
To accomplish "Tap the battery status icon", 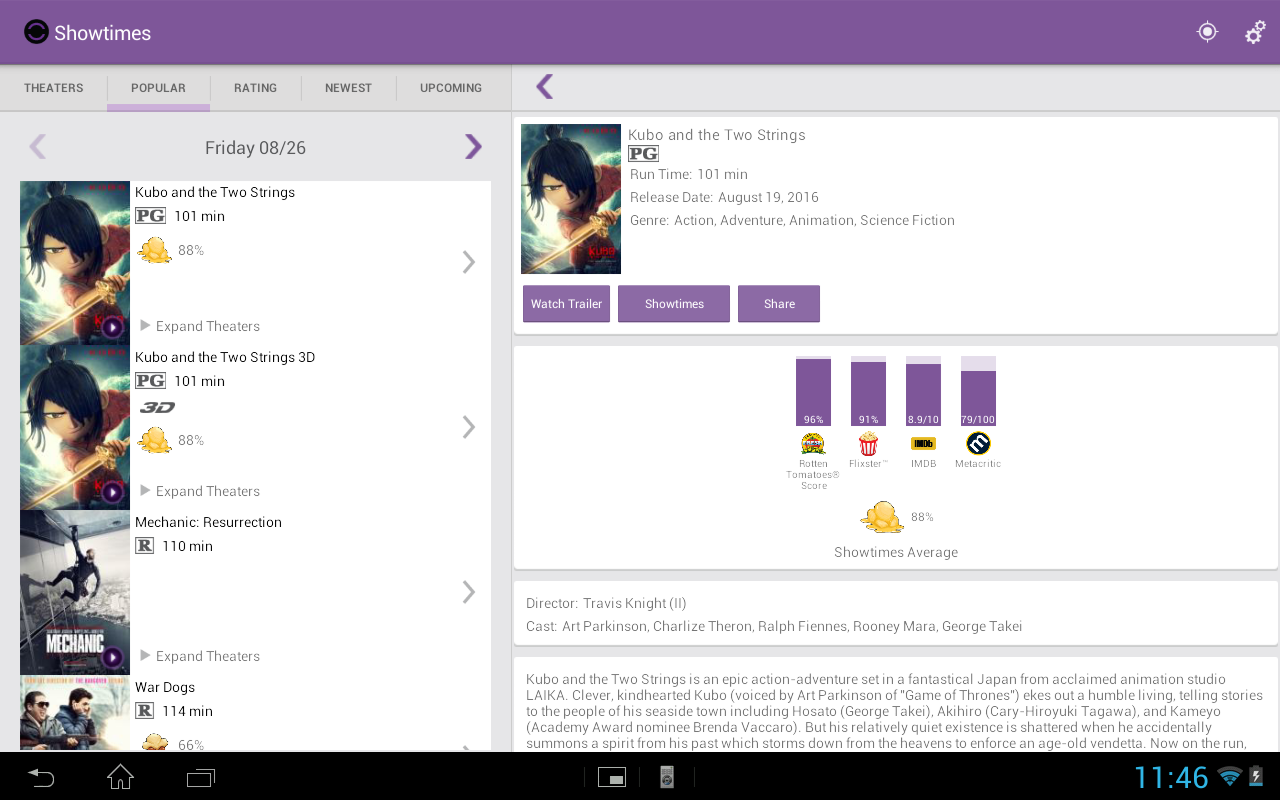I will (1256, 777).
